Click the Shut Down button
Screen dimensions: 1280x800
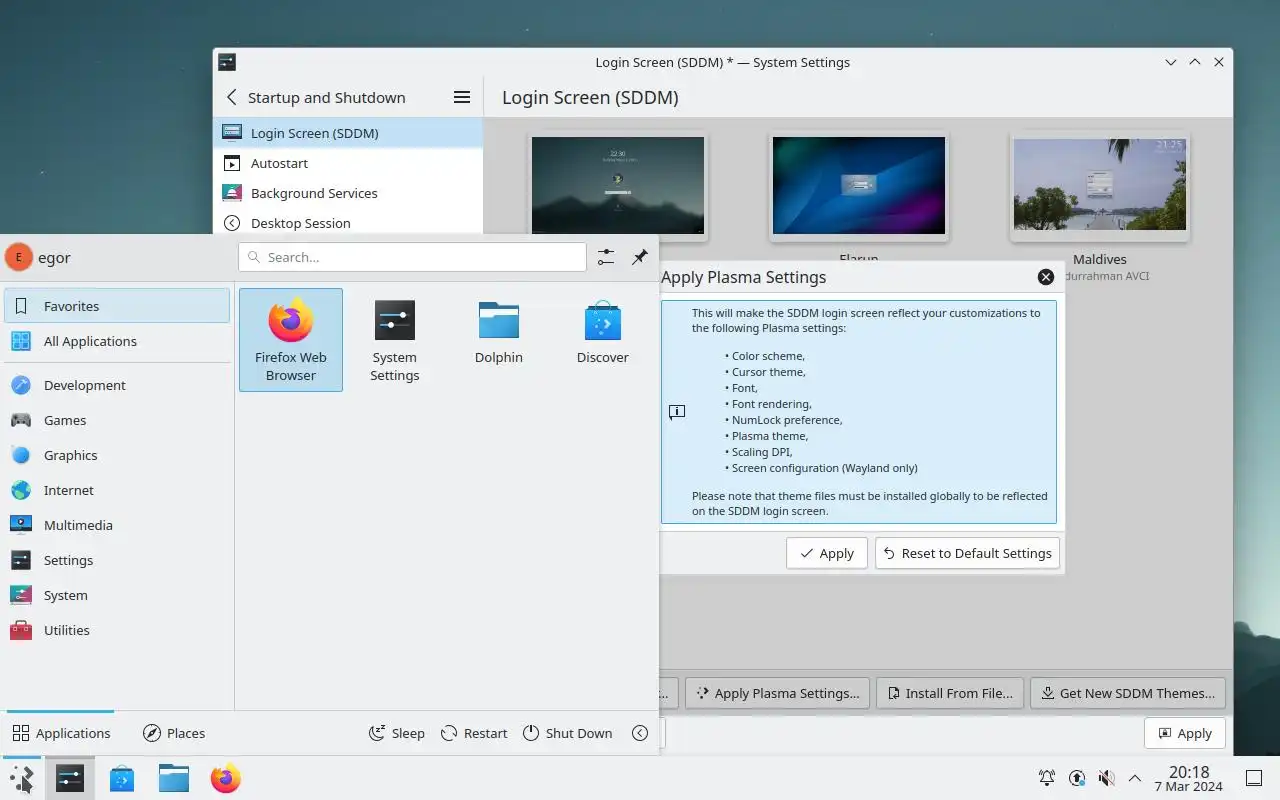(567, 733)
